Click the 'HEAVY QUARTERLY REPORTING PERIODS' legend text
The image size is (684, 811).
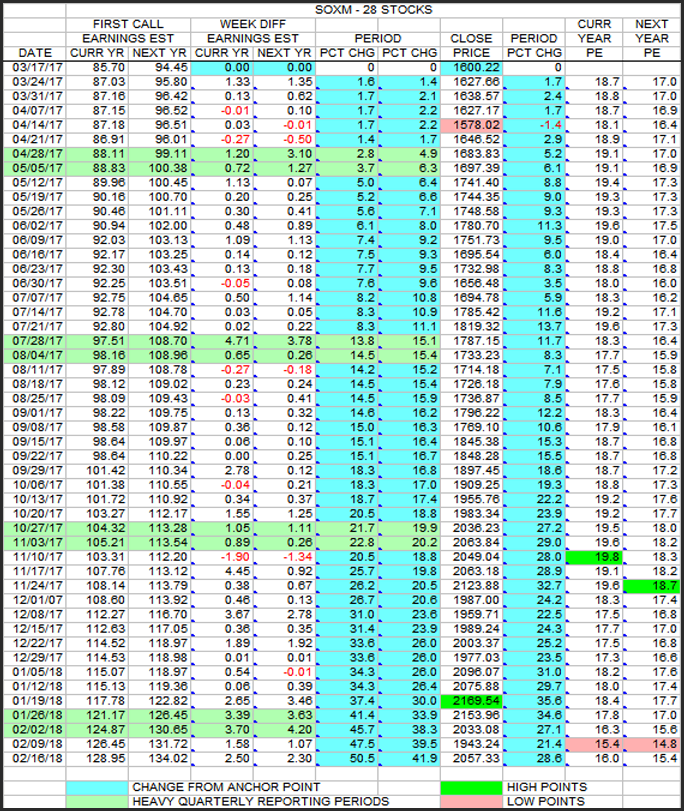point(261,801)
